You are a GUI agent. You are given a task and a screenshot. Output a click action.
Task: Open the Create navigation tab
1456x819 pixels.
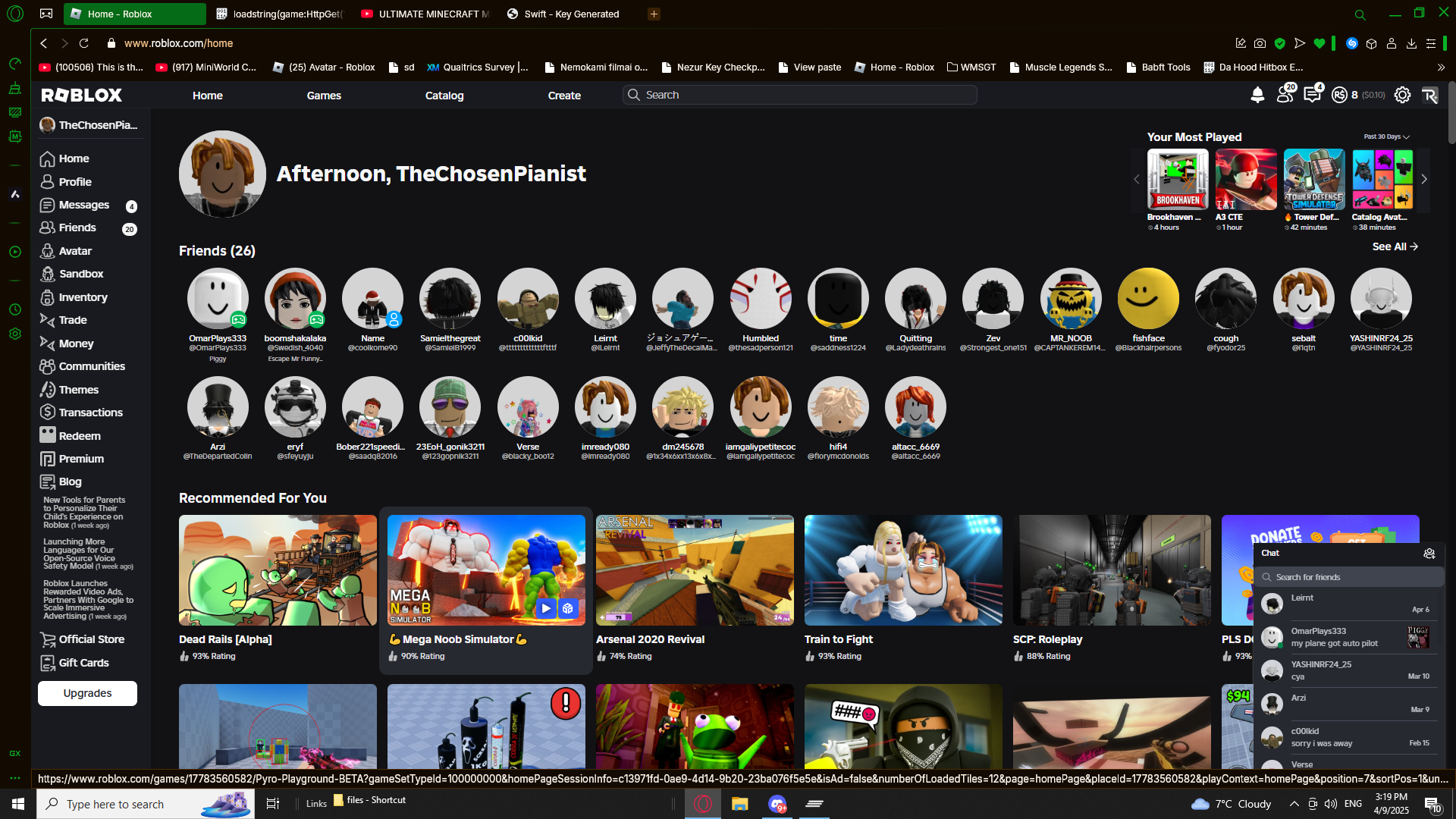tap(564, 96)
